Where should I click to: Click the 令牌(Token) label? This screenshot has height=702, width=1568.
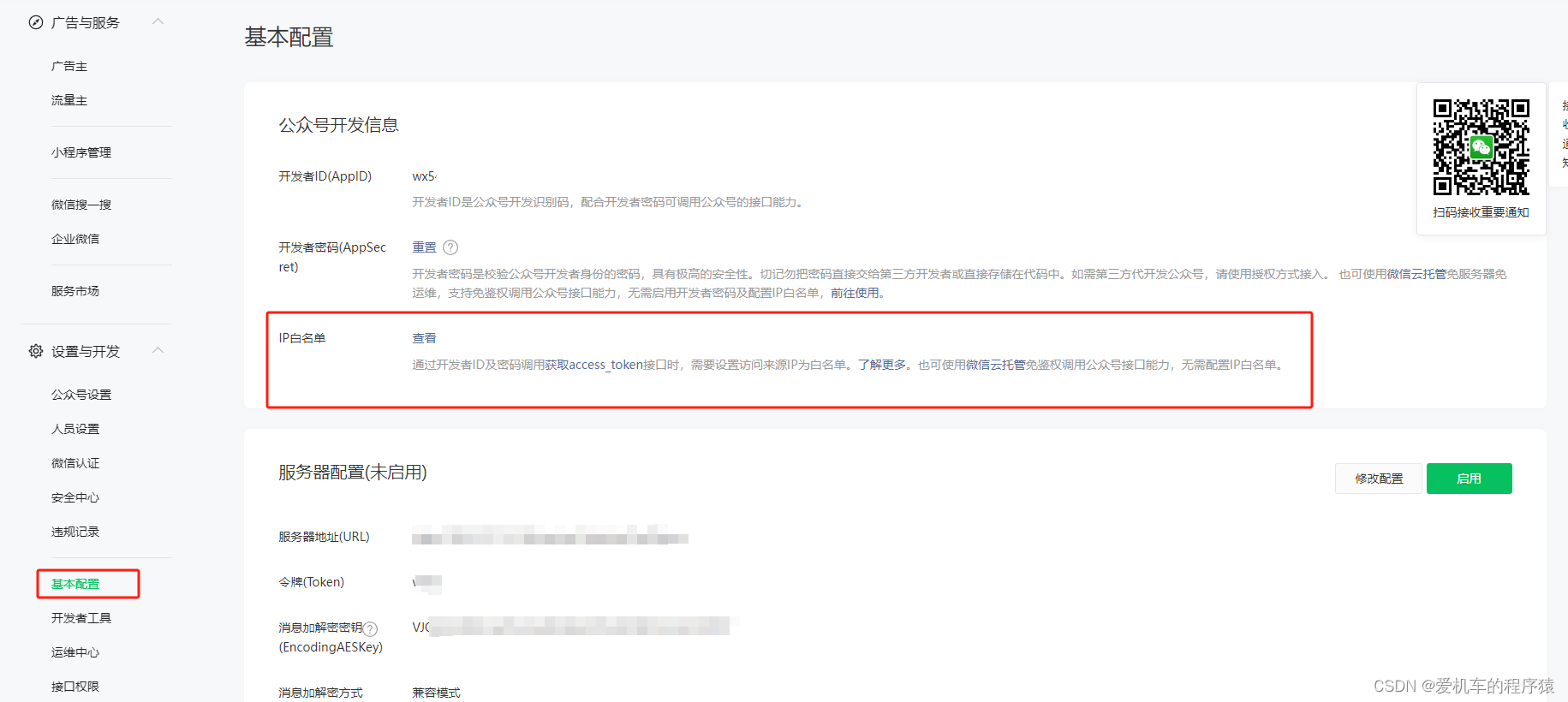311,582
